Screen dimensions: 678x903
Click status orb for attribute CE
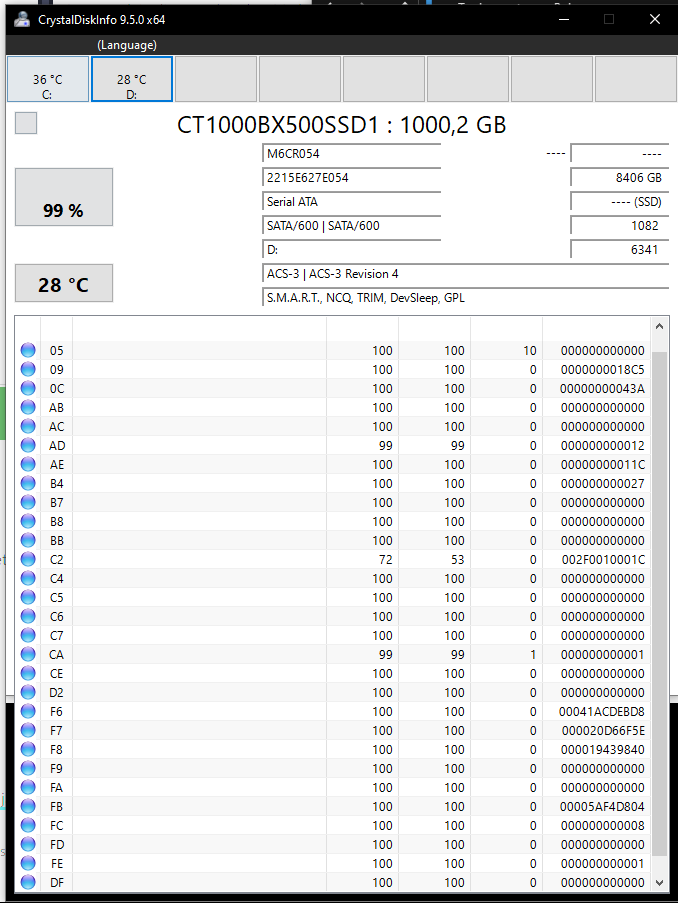coord(28,673)
